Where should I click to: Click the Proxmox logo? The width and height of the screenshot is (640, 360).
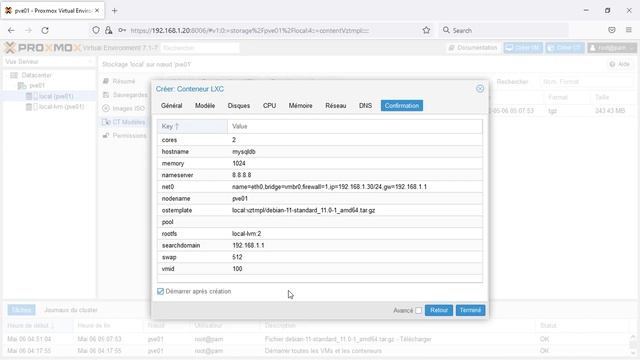pyautogui.click(x=43, y=48)
